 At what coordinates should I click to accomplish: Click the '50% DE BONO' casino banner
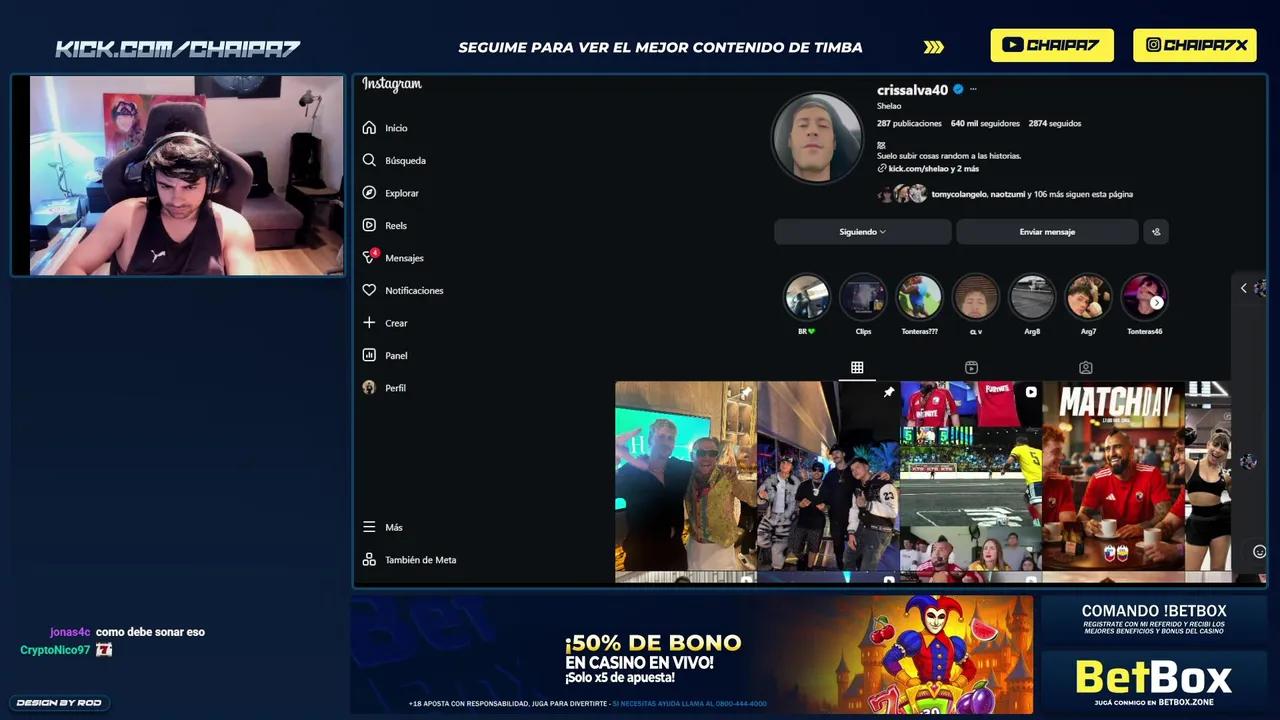(692, 655)
